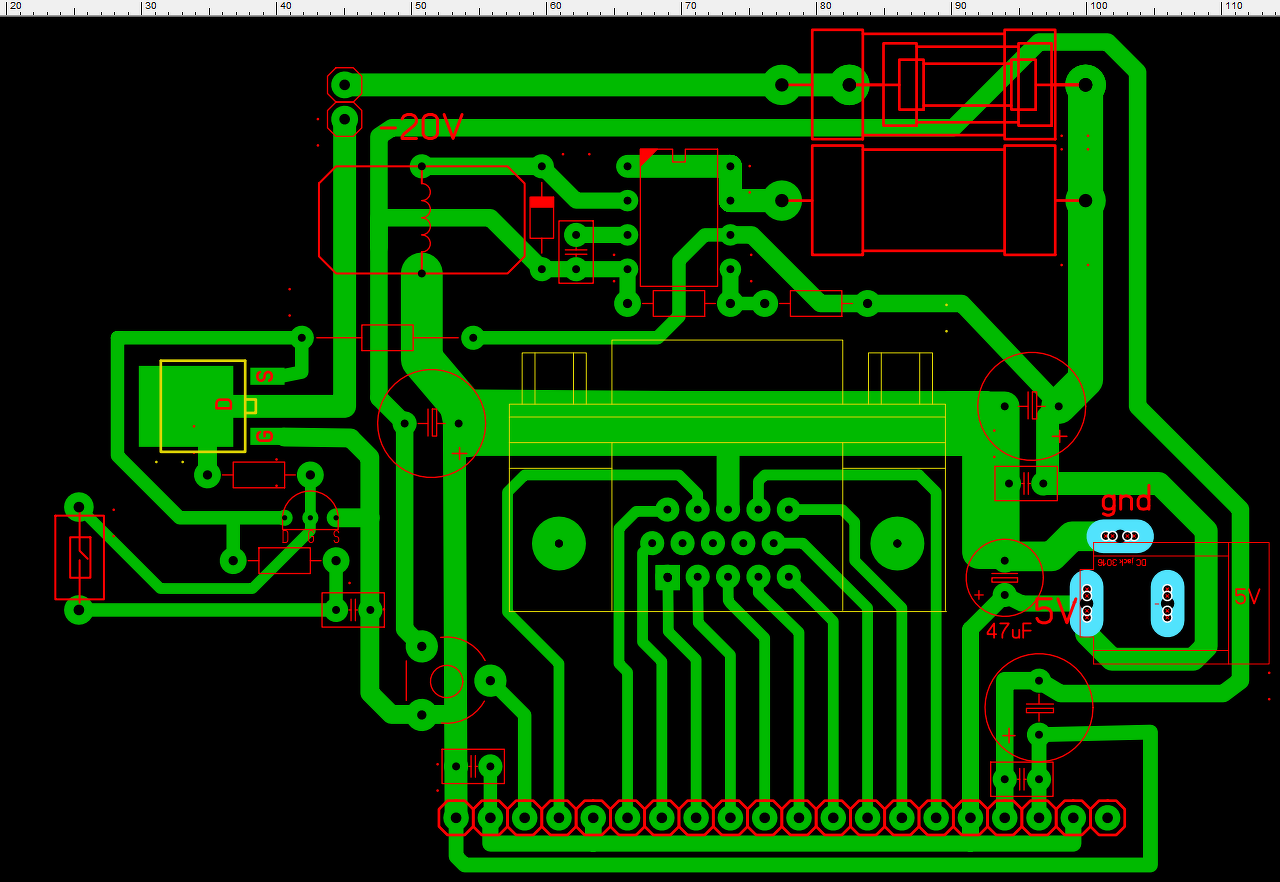Click the ruler mark labeled 70
This screenshot has width=1280, height=882.
[x=689, y=6]
